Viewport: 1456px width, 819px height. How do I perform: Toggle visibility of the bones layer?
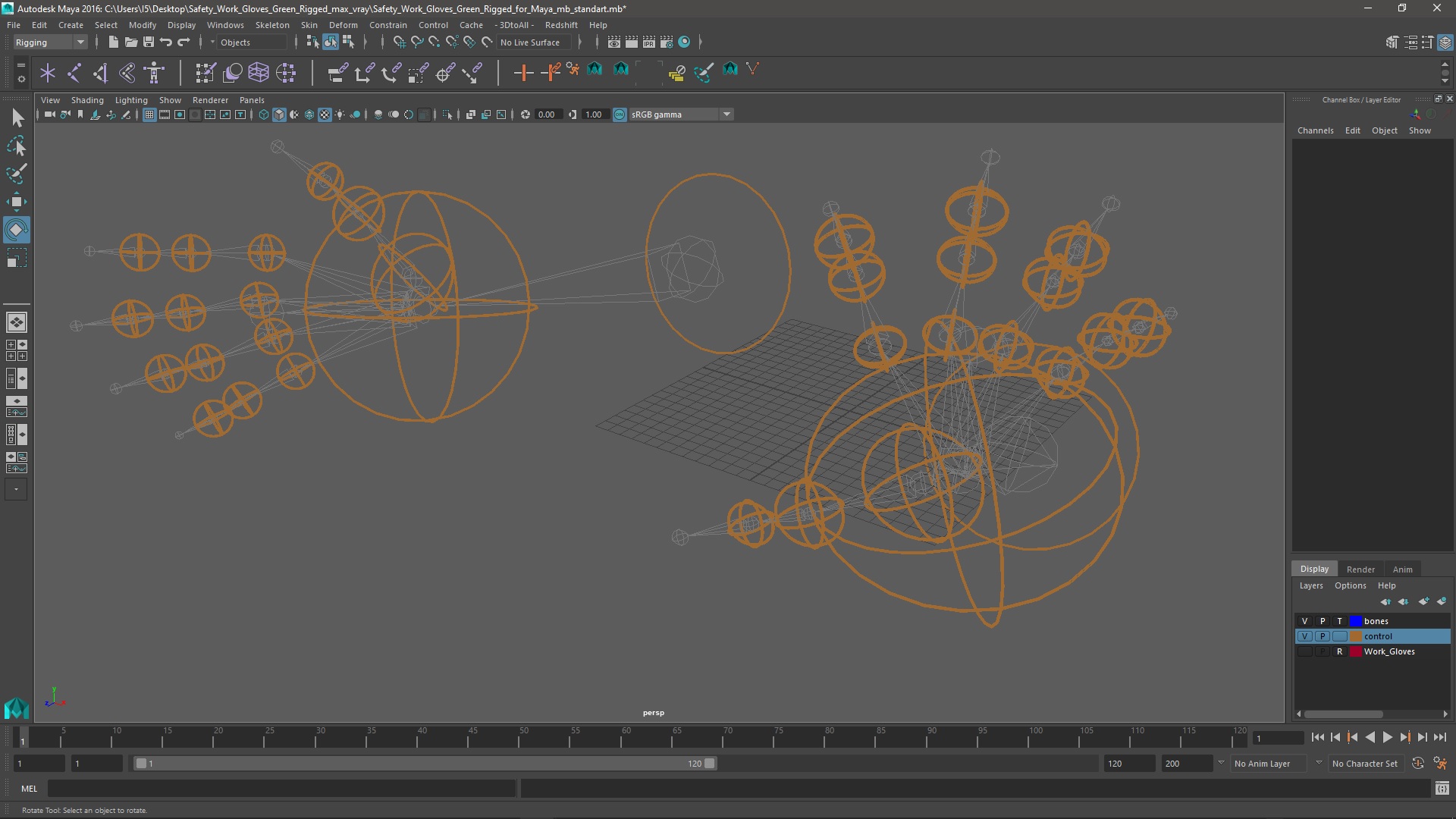pyautogui.click(x=1304, y=621)
